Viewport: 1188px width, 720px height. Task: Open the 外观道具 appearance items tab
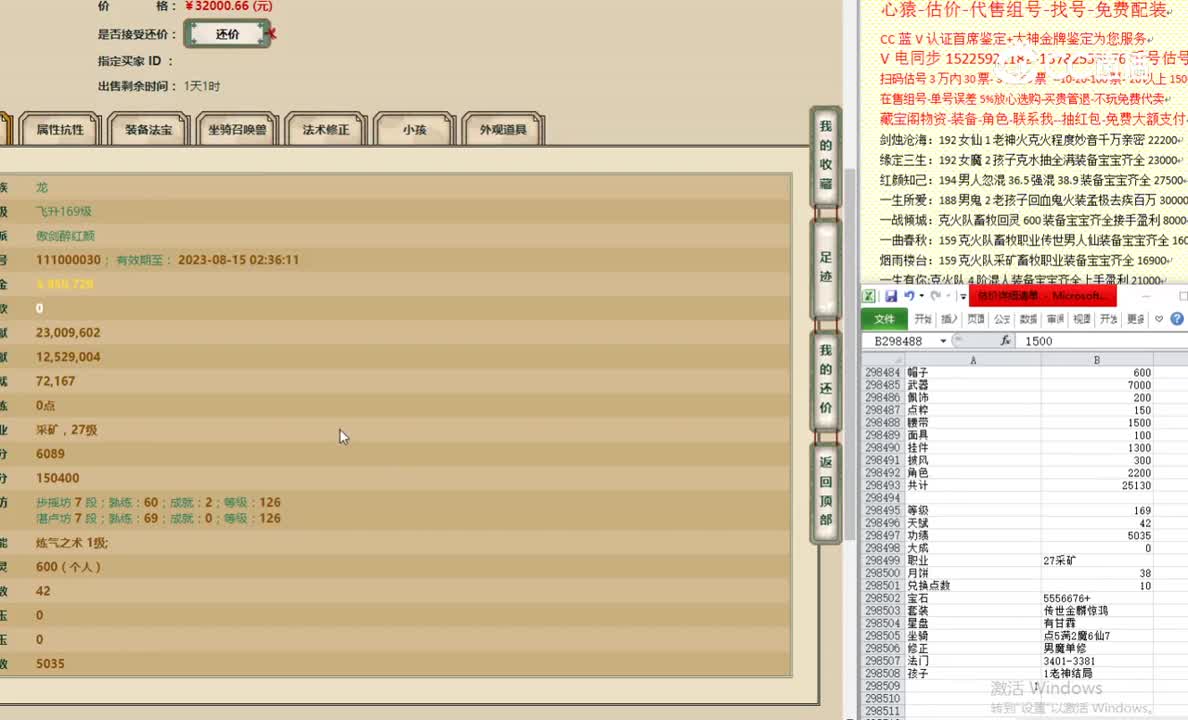coord(503,130)
